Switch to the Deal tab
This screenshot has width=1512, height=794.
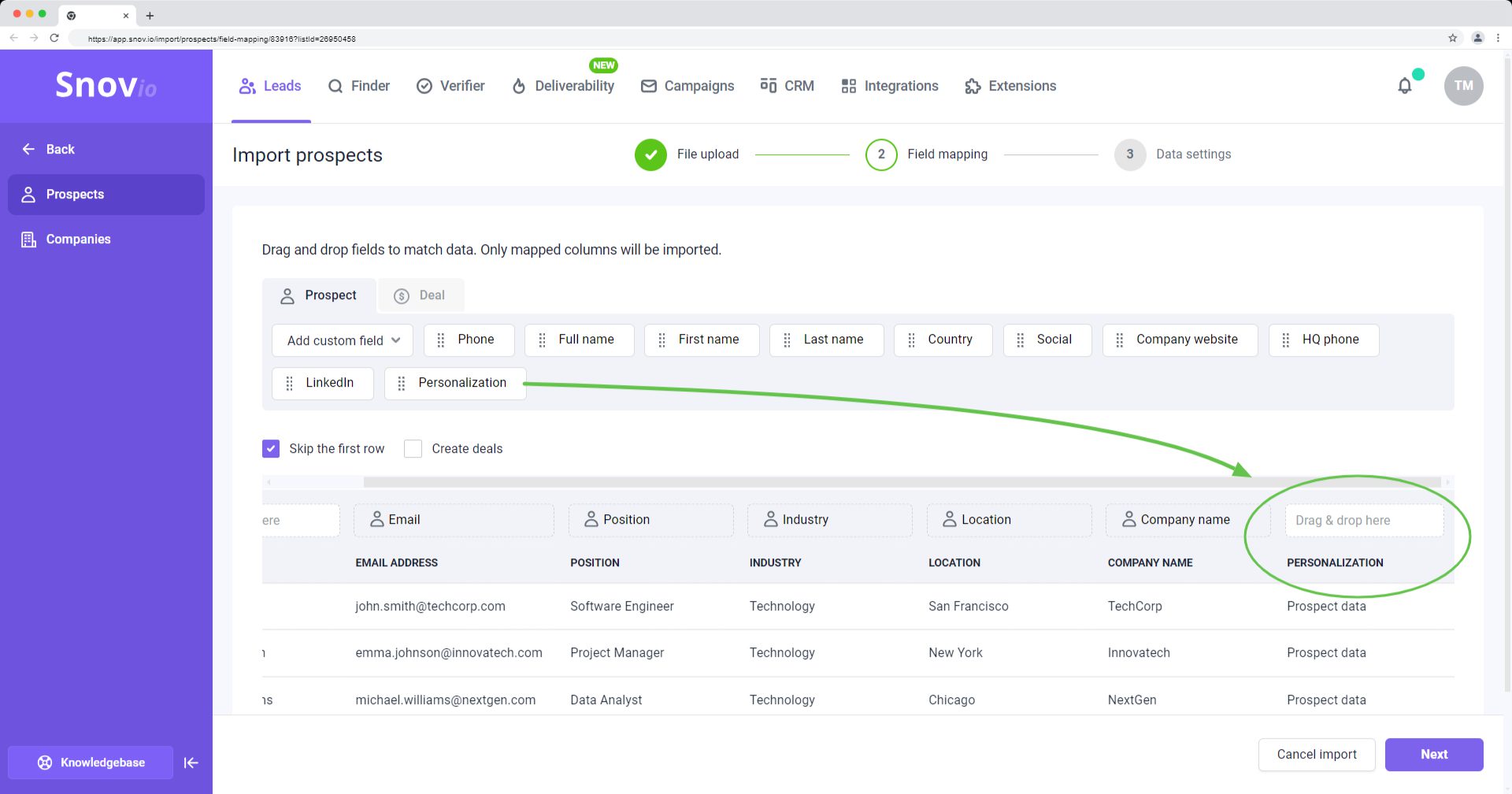[421, 295]
